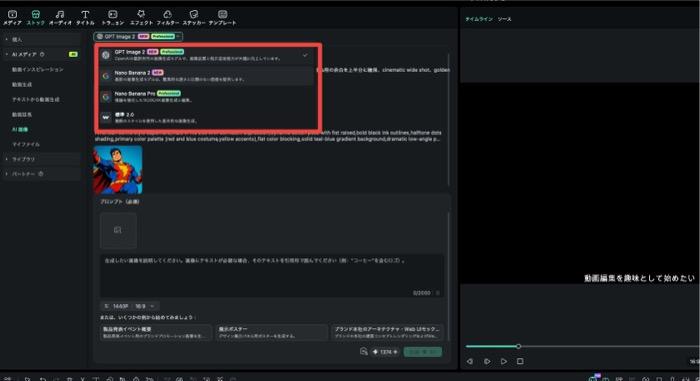Click the OpenAI logo beside GPT Image 2
The image size is (700, 381).
click(106, 55)
